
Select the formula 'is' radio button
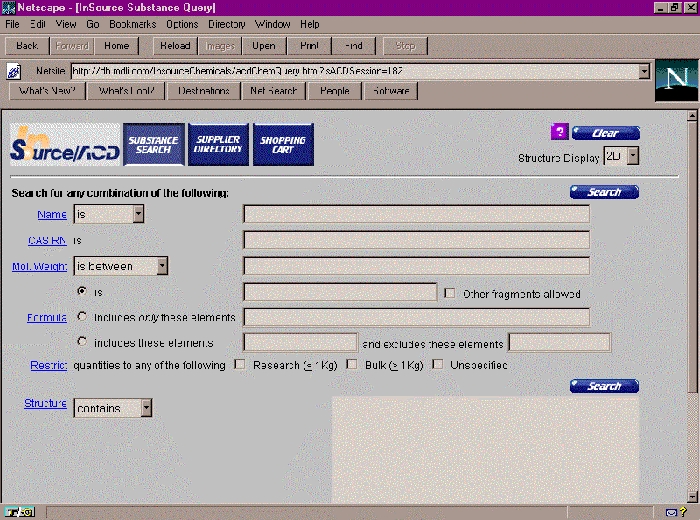(82, 291)
